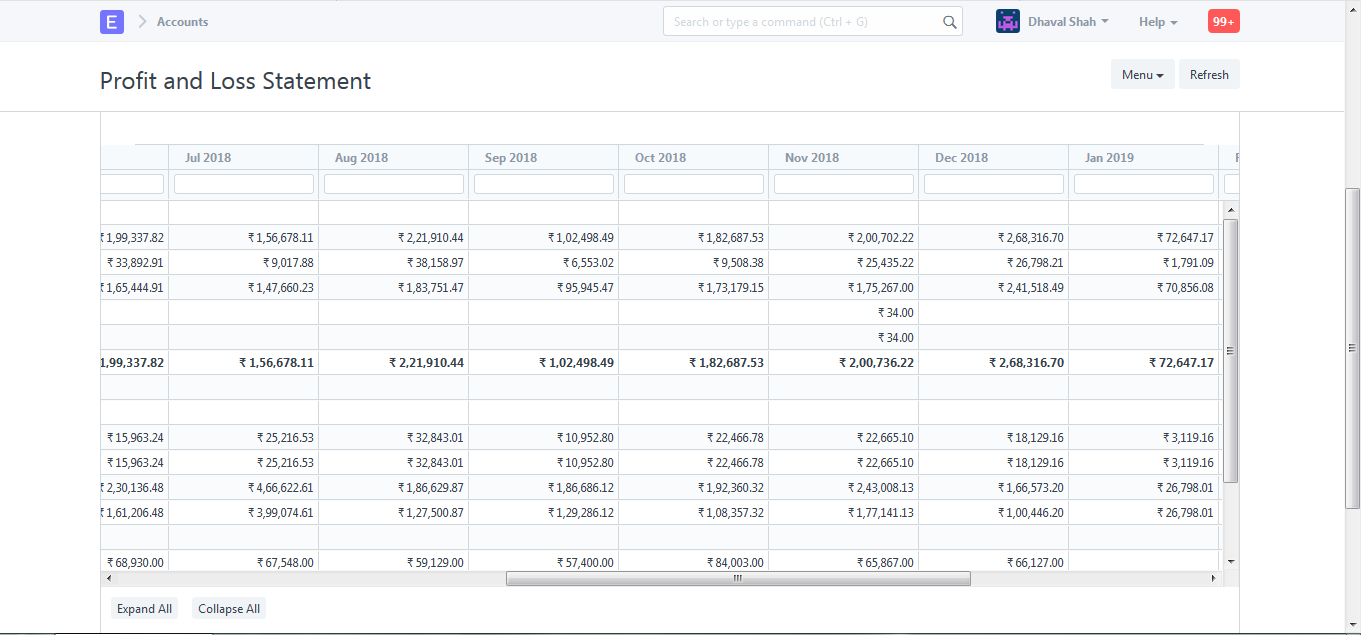Image resolution: width=1361 pixels, height=635 pixels.
Task: Click the Oct 2018 column header
Action: click(694, 158)
